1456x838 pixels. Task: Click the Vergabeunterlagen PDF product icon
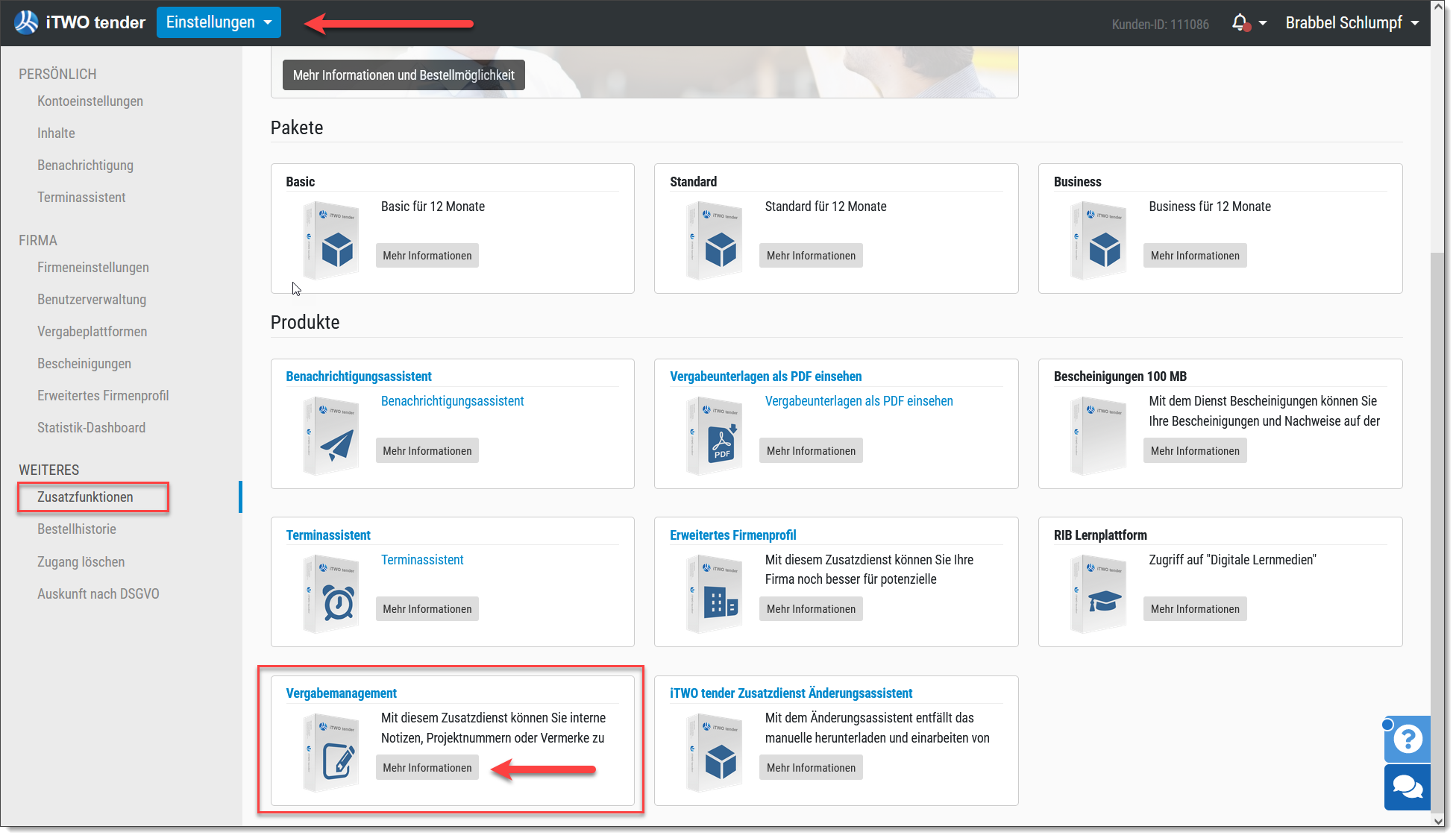coord(715,436)
